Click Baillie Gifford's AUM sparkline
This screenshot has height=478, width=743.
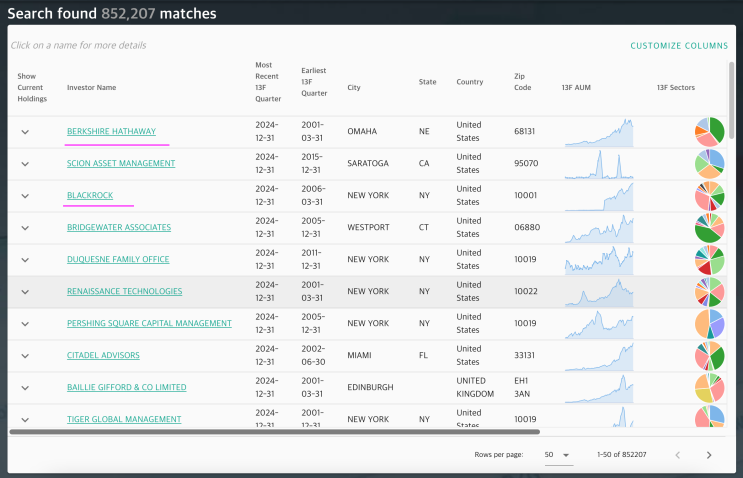[x=599, y=388]
